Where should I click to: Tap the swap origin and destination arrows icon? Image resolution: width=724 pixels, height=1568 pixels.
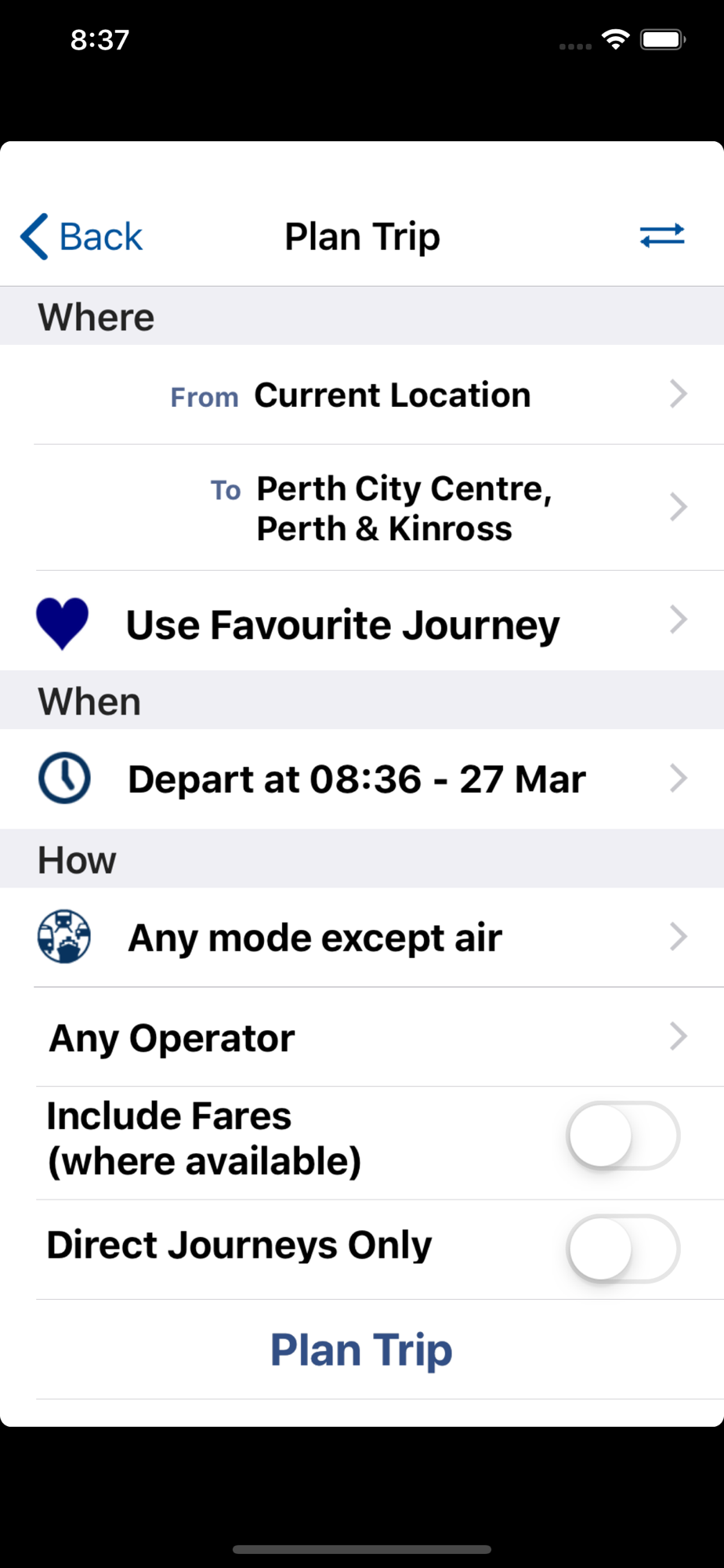(662, 235)
